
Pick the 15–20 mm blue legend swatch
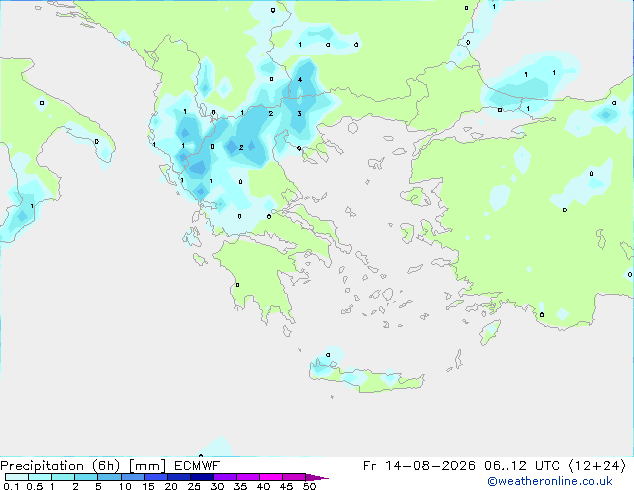(x=156, y=477)
